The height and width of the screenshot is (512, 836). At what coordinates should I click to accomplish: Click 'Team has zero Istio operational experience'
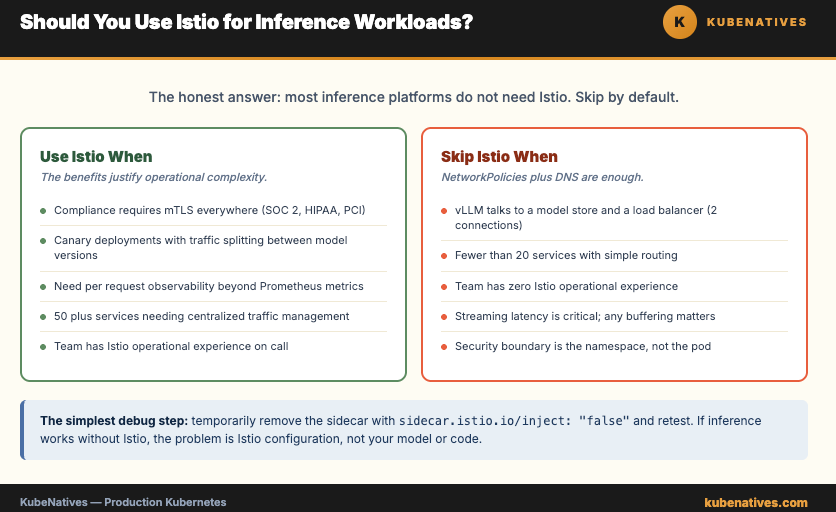click(566, 286)
